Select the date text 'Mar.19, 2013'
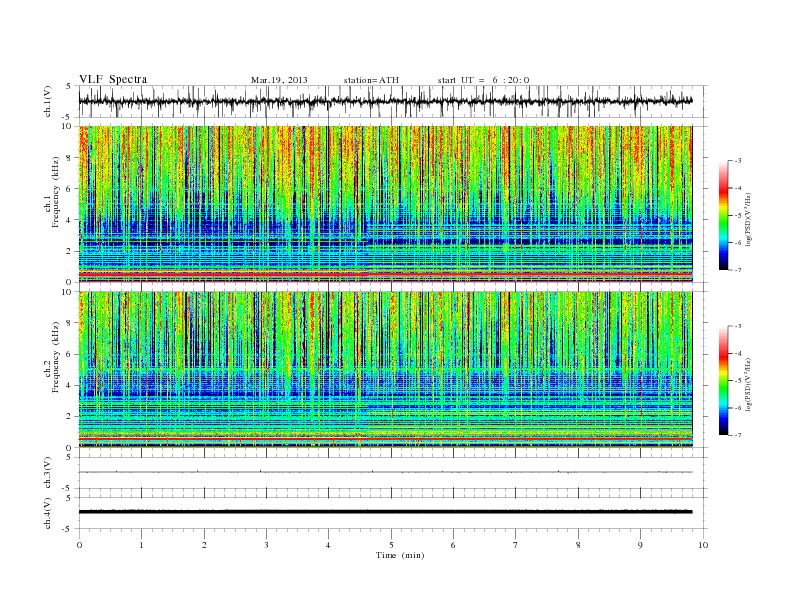 coord(279,80)
